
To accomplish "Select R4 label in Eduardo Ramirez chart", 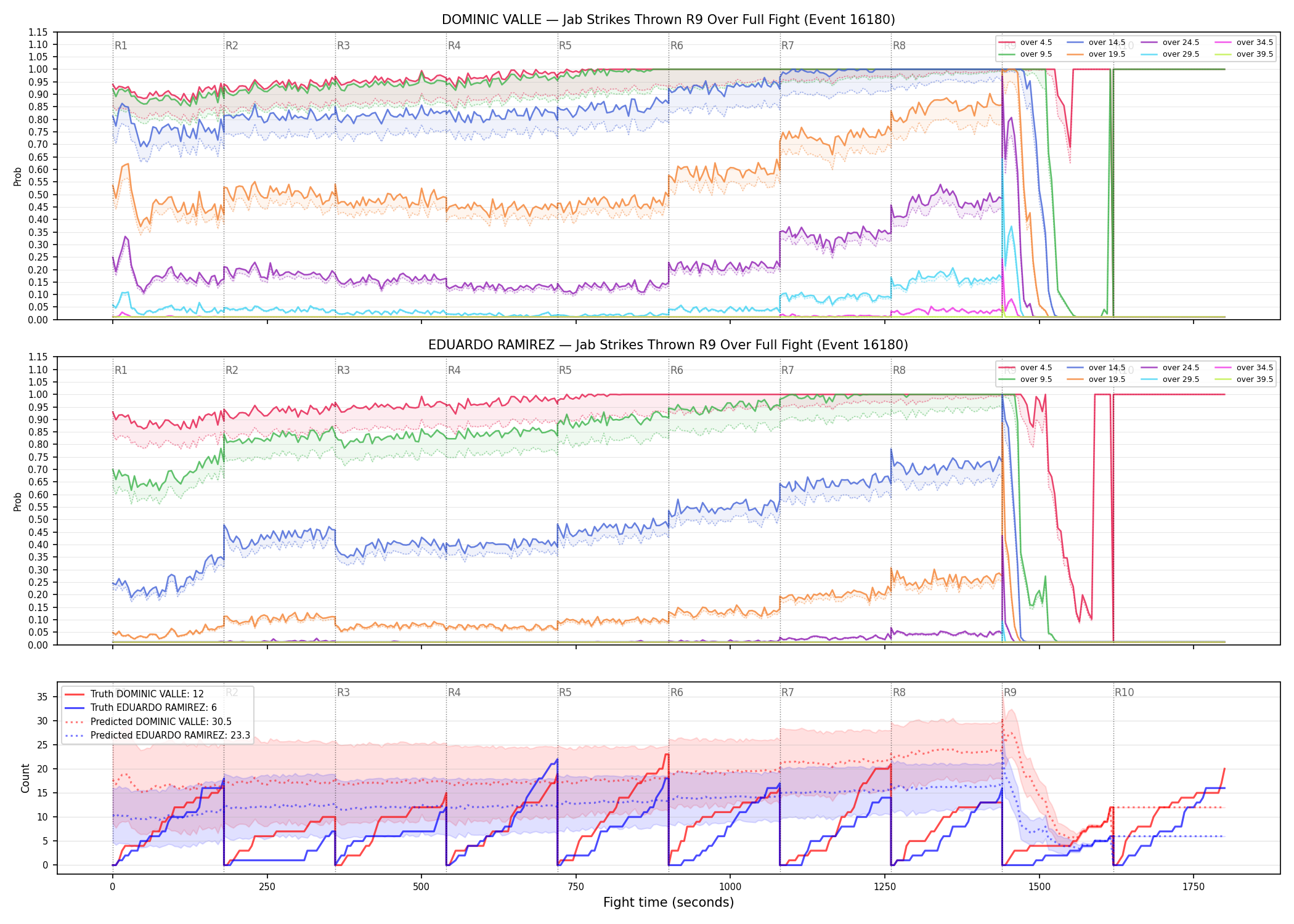I will click(x=454, y=370).
